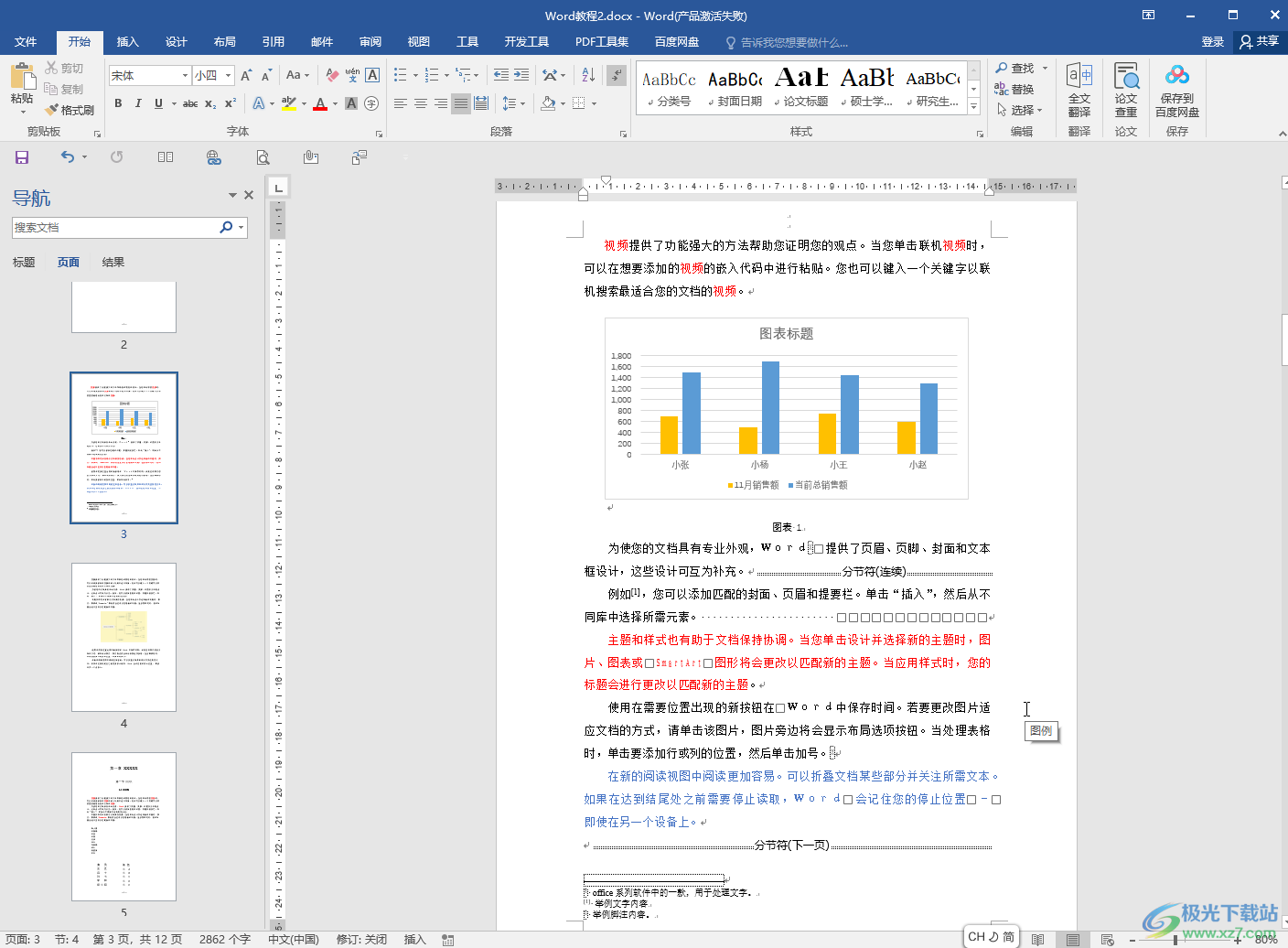The width and height of the screenshot is (1288, 948).
Task: Click the character border A icon
Action: pyautogui.click(x=372, y=75)
